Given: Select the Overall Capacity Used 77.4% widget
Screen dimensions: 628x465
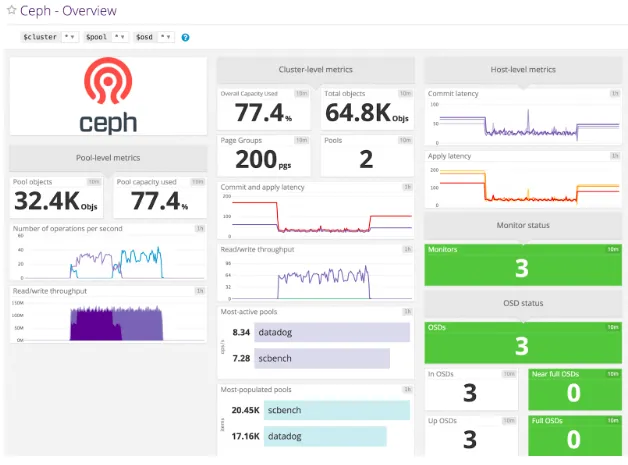Looking at the screenshot, I should [264, 109].
